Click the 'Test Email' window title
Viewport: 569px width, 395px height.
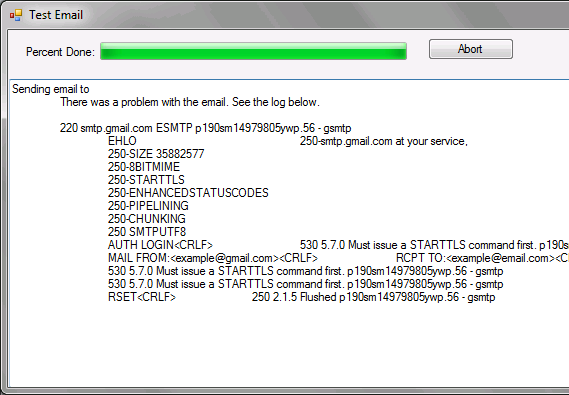coord(56,15)
